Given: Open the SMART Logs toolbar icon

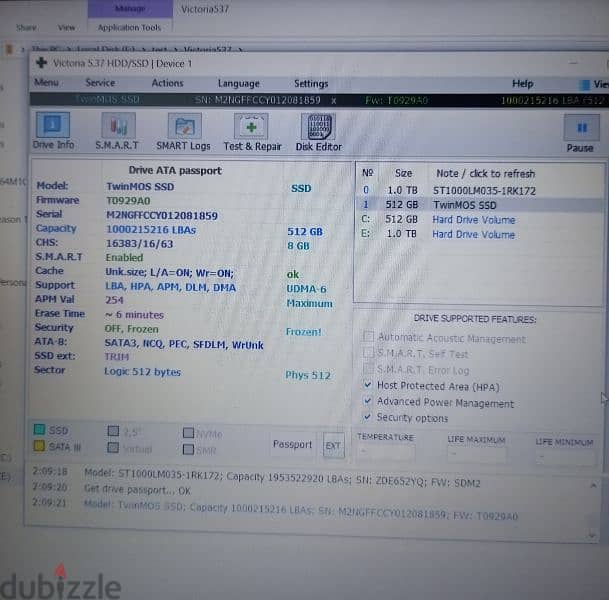Looking at the screenshot, I should click(x=184, y=126).
